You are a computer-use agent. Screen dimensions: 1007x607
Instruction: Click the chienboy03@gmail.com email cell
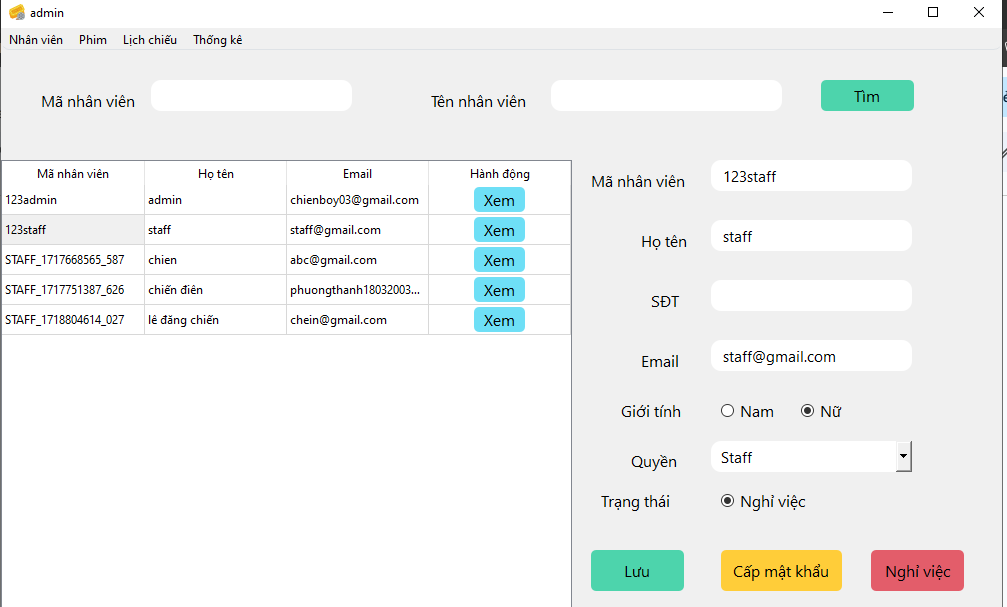click(x=357, y=200)
